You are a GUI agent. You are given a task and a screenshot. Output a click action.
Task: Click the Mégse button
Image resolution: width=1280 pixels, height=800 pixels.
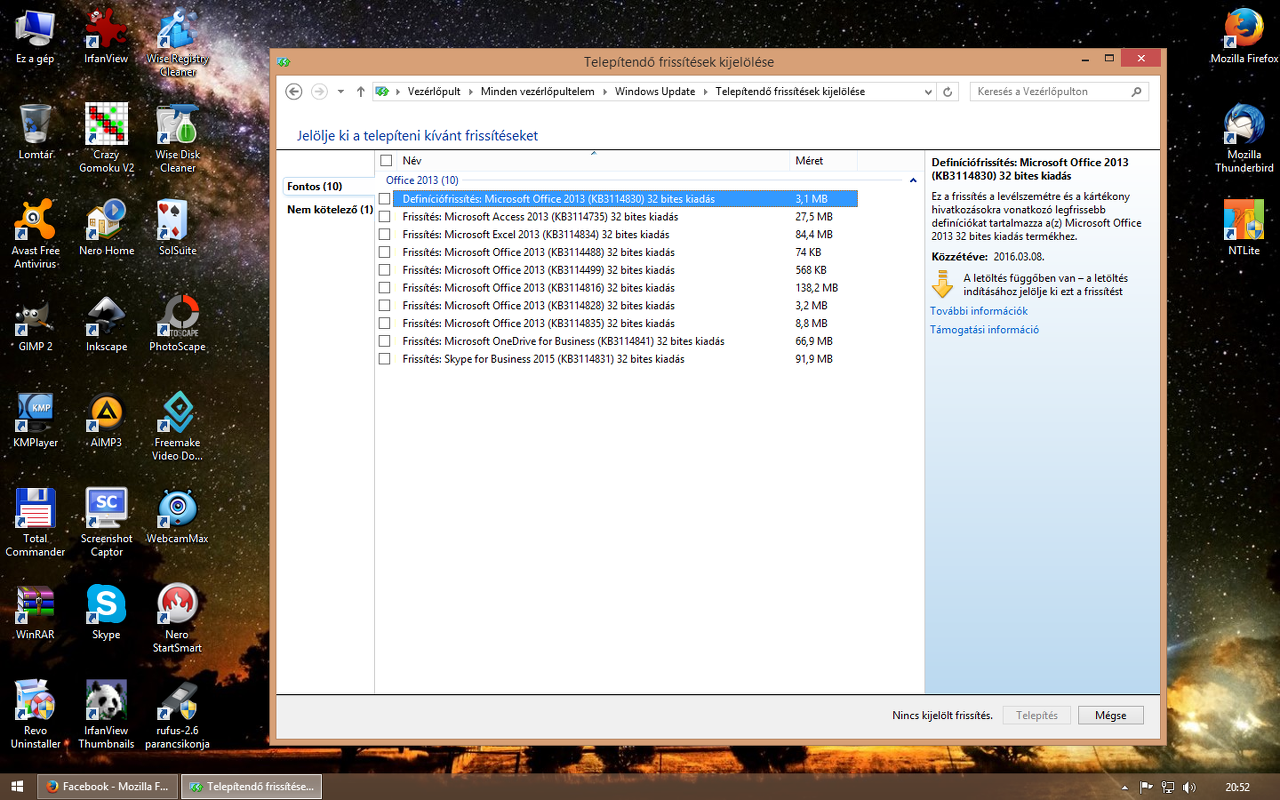coord(1110,716)
